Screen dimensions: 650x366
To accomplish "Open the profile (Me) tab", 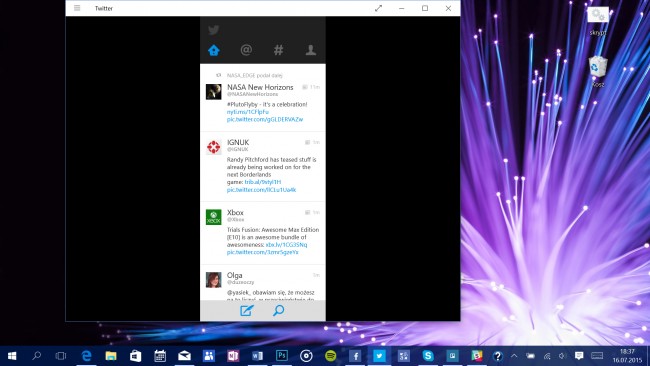I will (x=311, y=50).
